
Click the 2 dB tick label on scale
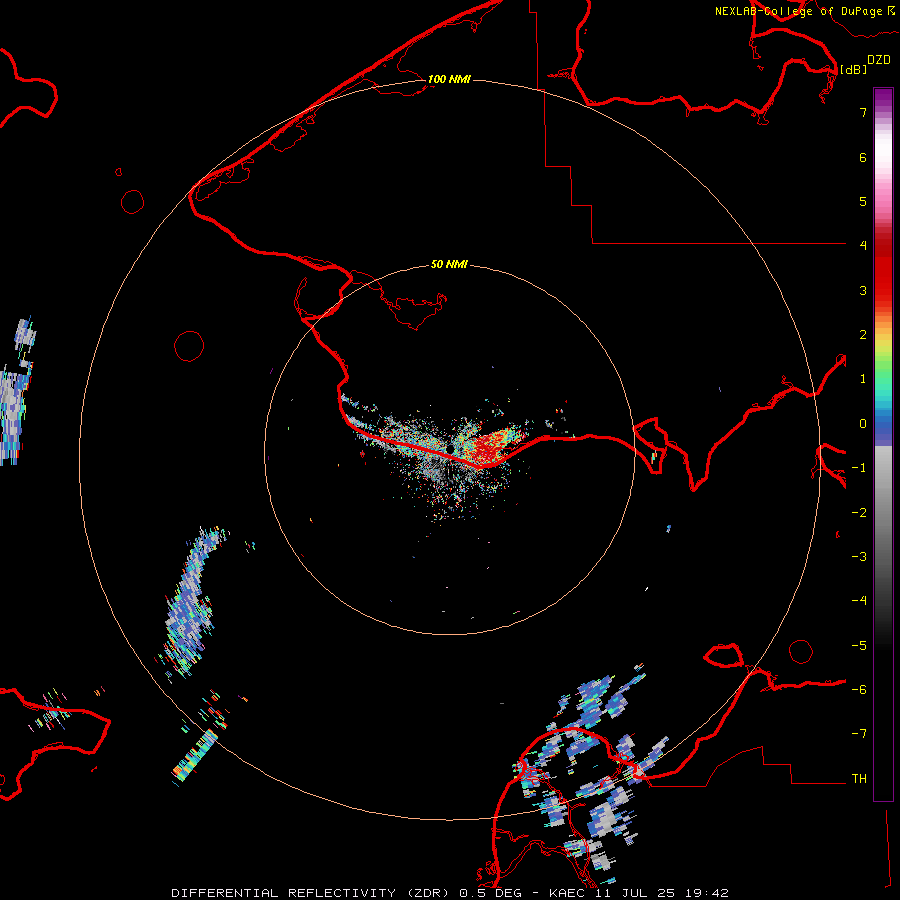(863, 335)
